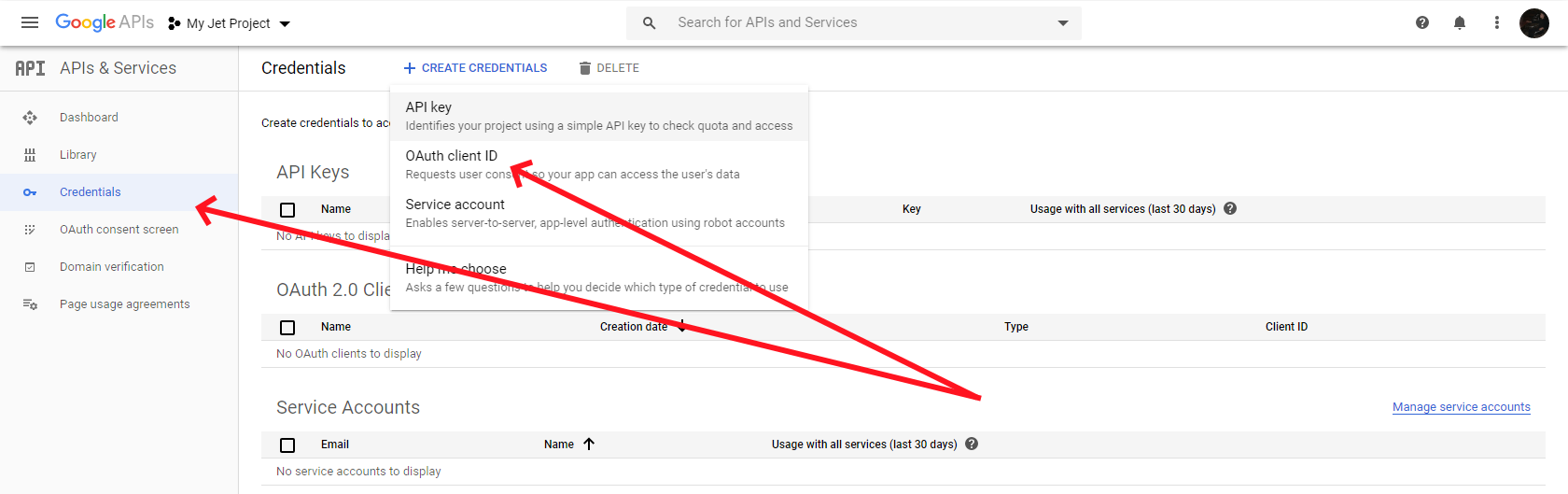Click 'No service accounts to display' text
The height and width of the screenshot is (494, 1568).
358,472
